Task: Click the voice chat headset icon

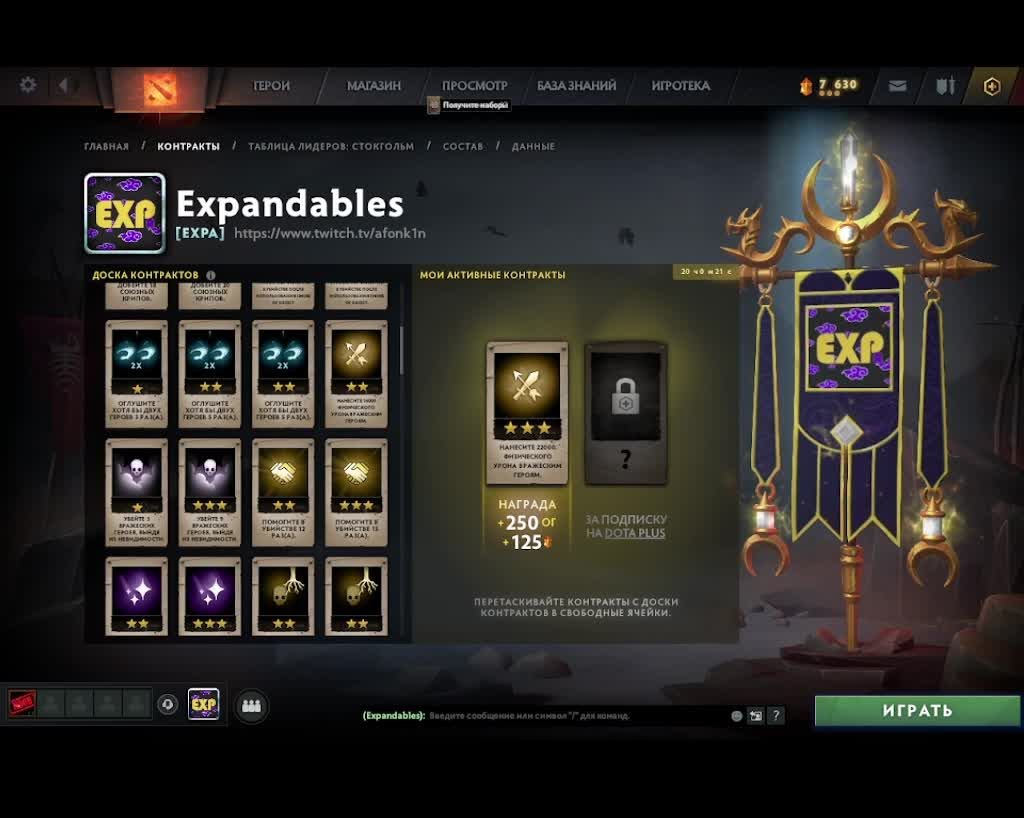Action: point(168,705)
